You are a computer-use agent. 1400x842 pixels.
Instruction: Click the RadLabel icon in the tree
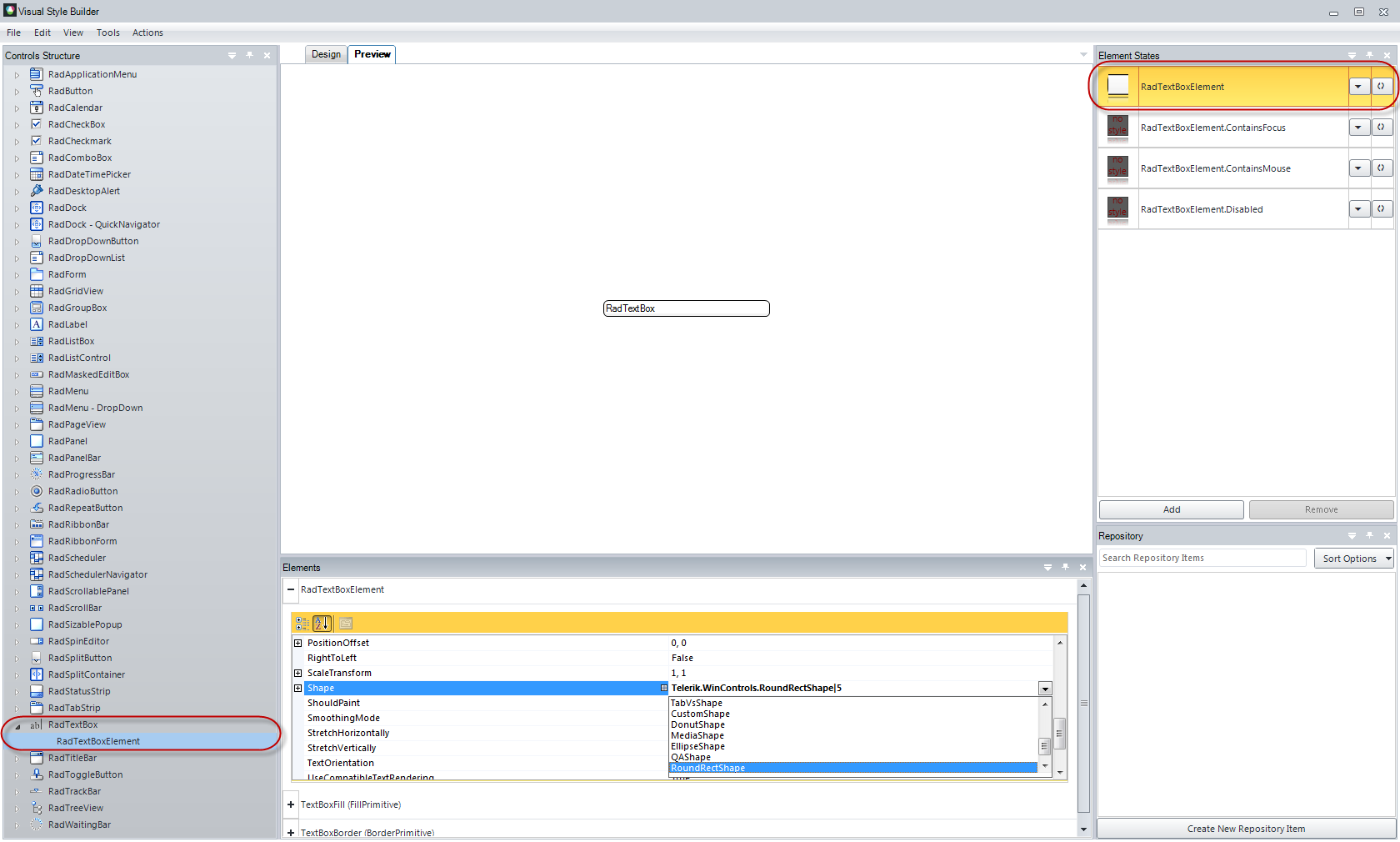point(37,324)
